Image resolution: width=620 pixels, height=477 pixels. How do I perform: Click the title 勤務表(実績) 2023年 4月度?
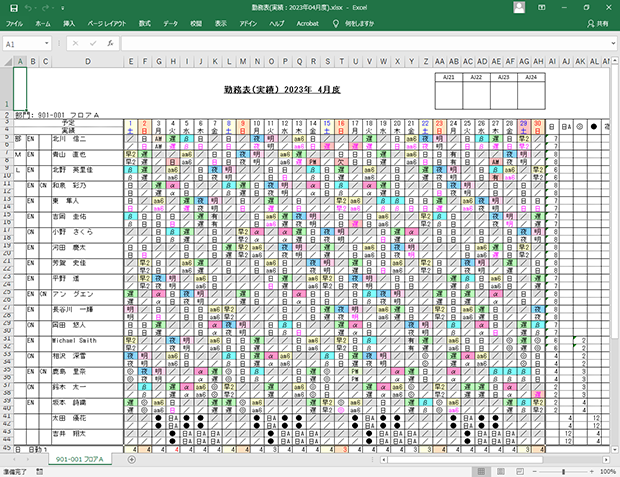click(x=282, y=90)
